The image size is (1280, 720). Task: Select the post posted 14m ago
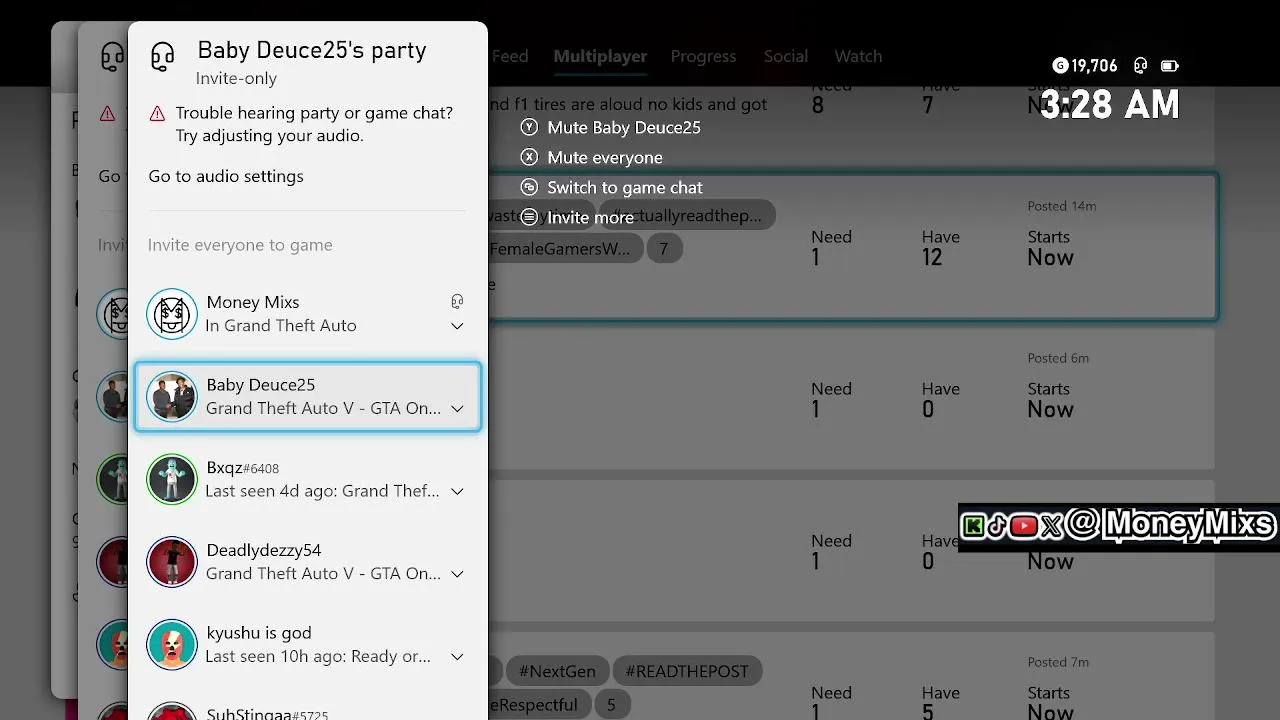pyautogui.click(x=852, y=247)
